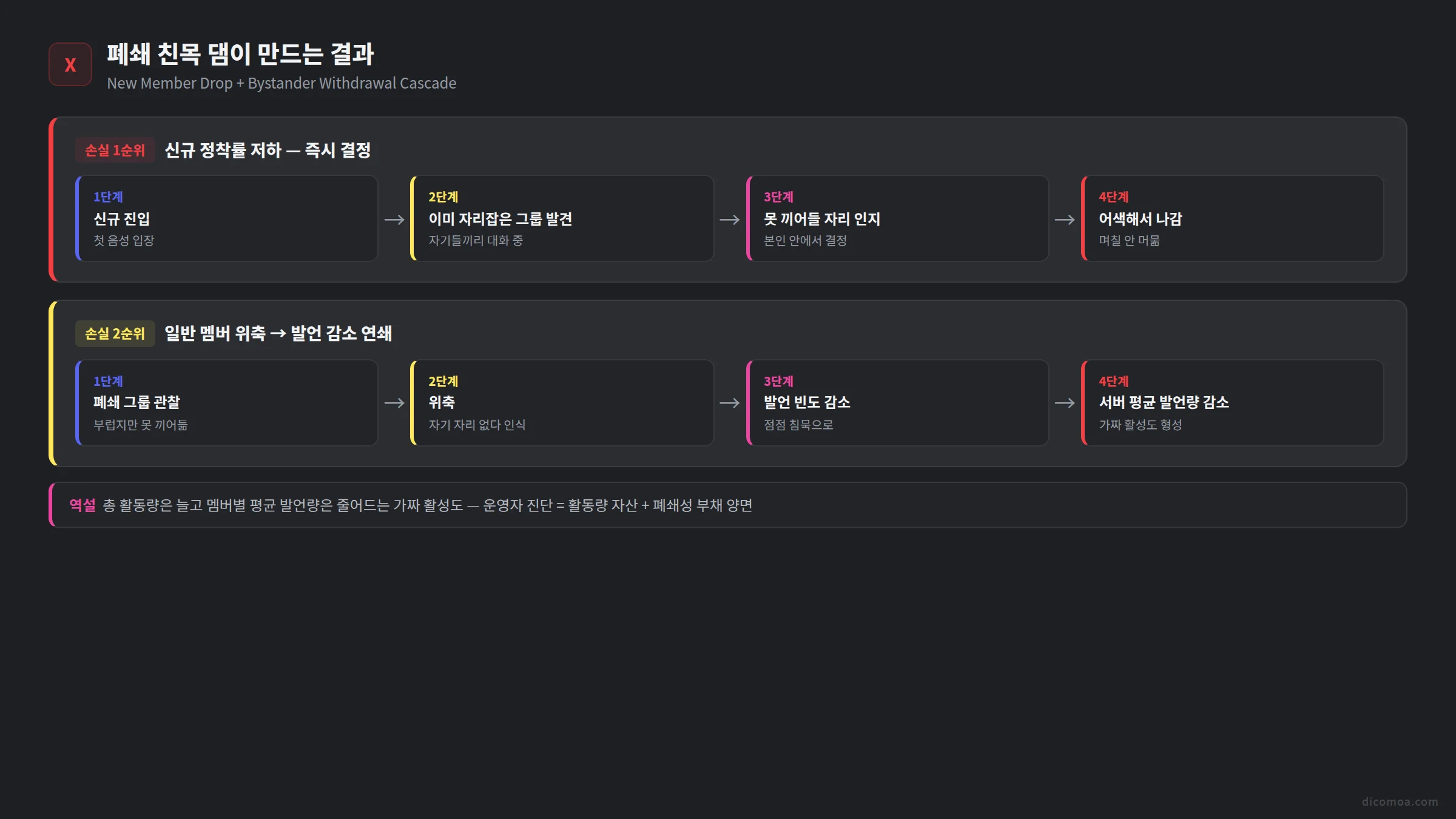The image size is (1456, 819).
Task: Click the 손실 1순위 badge
Action: (x=115, y=150)
